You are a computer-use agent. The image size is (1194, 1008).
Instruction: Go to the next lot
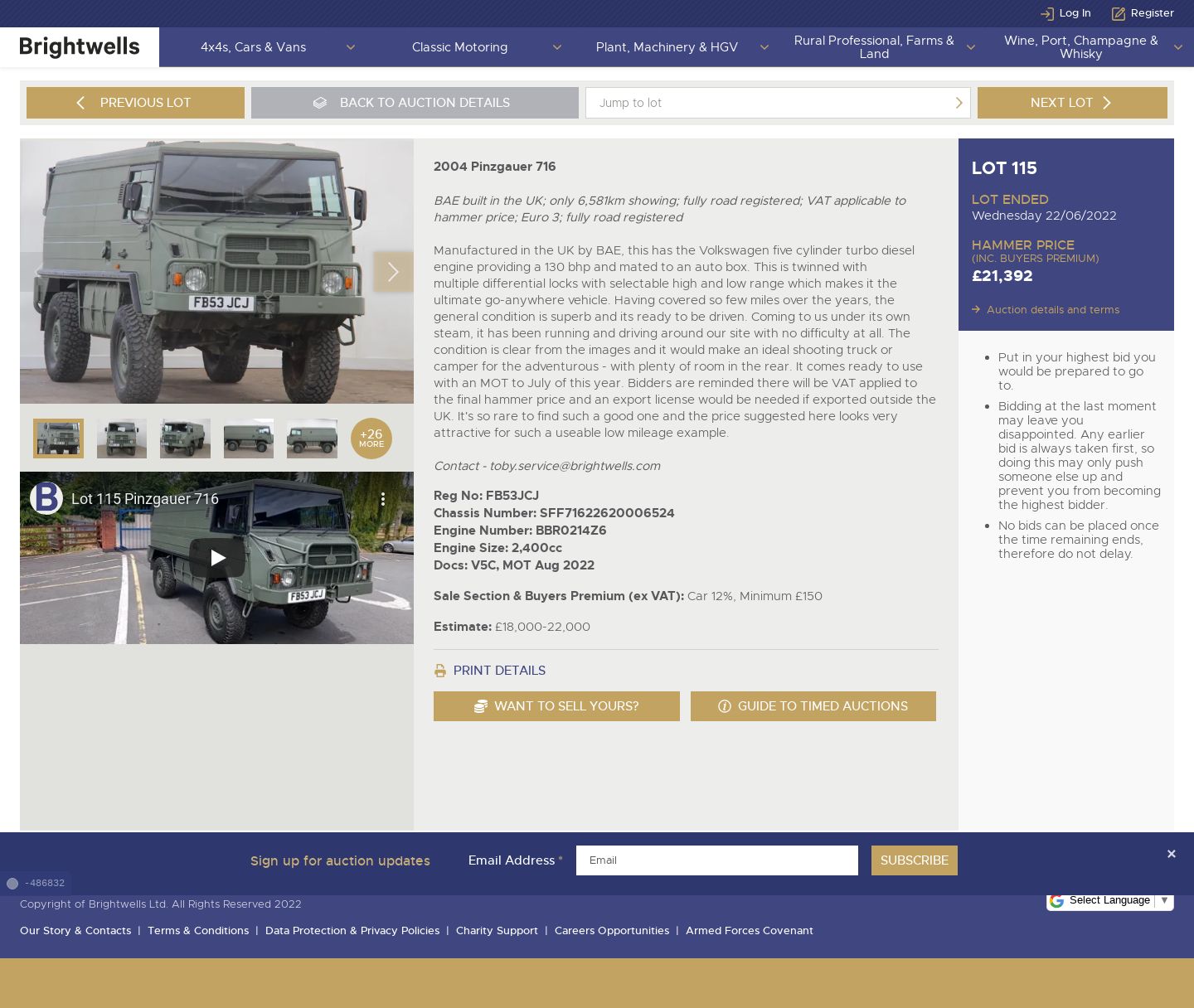click(1072, 103)
